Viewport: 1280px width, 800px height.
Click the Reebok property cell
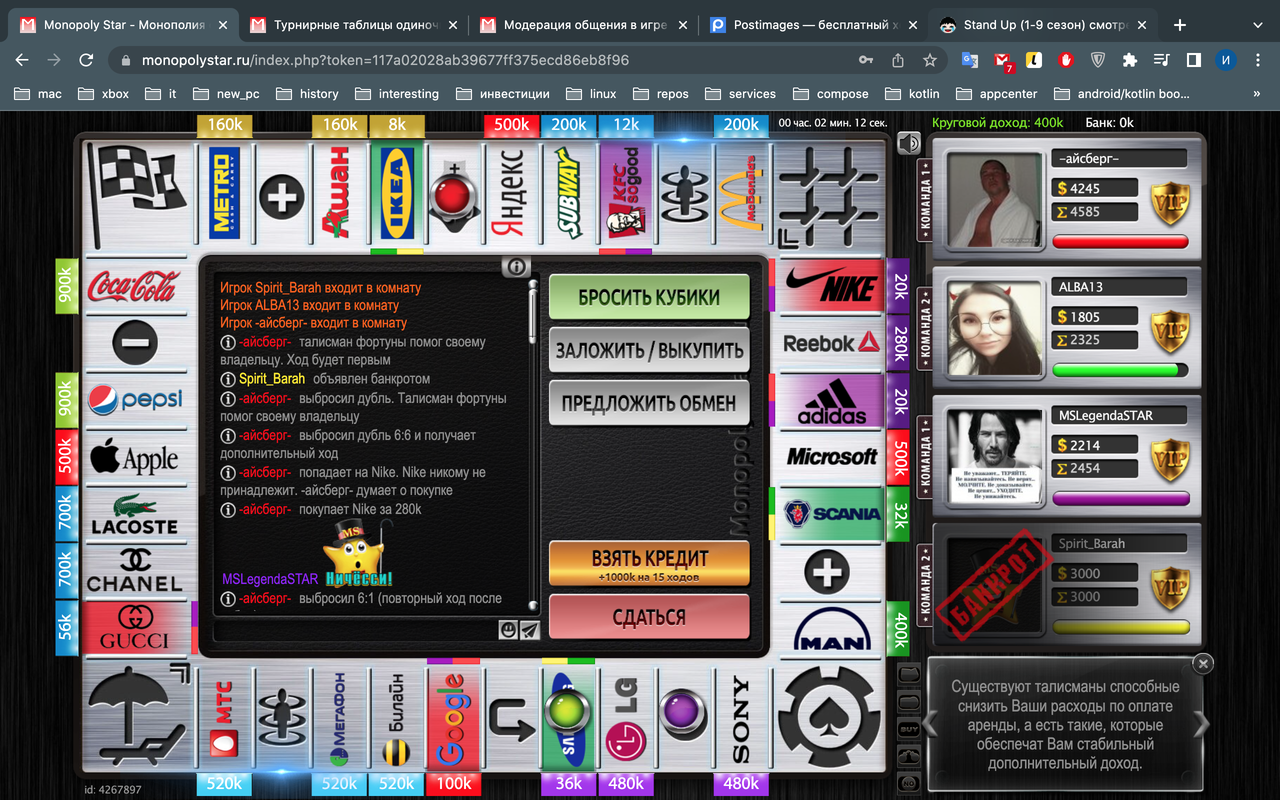pyautogui.click(x=830, y=343)
